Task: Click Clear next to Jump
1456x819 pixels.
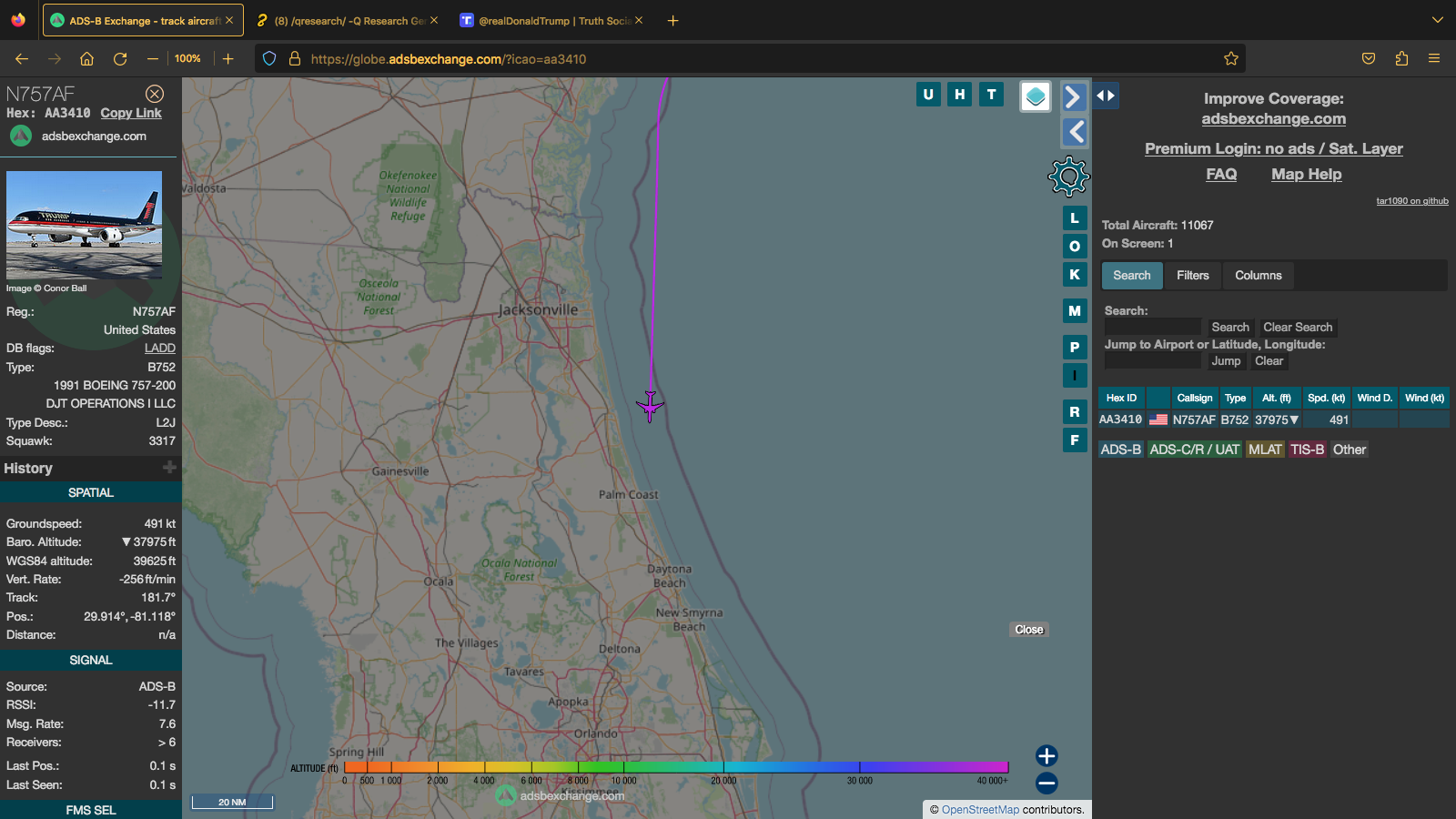Action: pyautogui.click(x=1269, y=361)
